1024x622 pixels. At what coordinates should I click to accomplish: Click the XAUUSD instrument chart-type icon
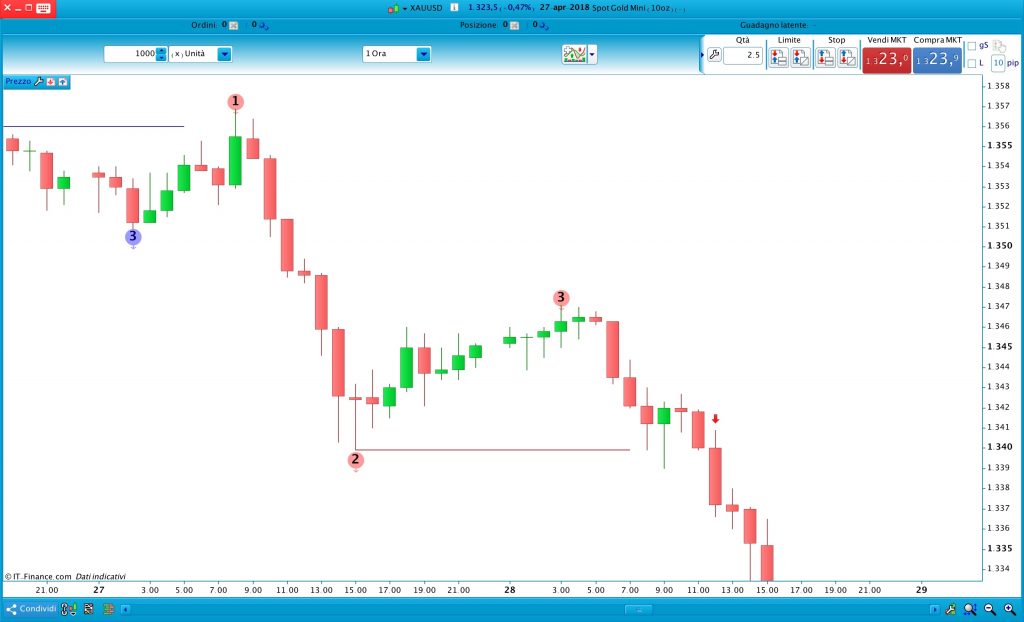pos(393,8)
